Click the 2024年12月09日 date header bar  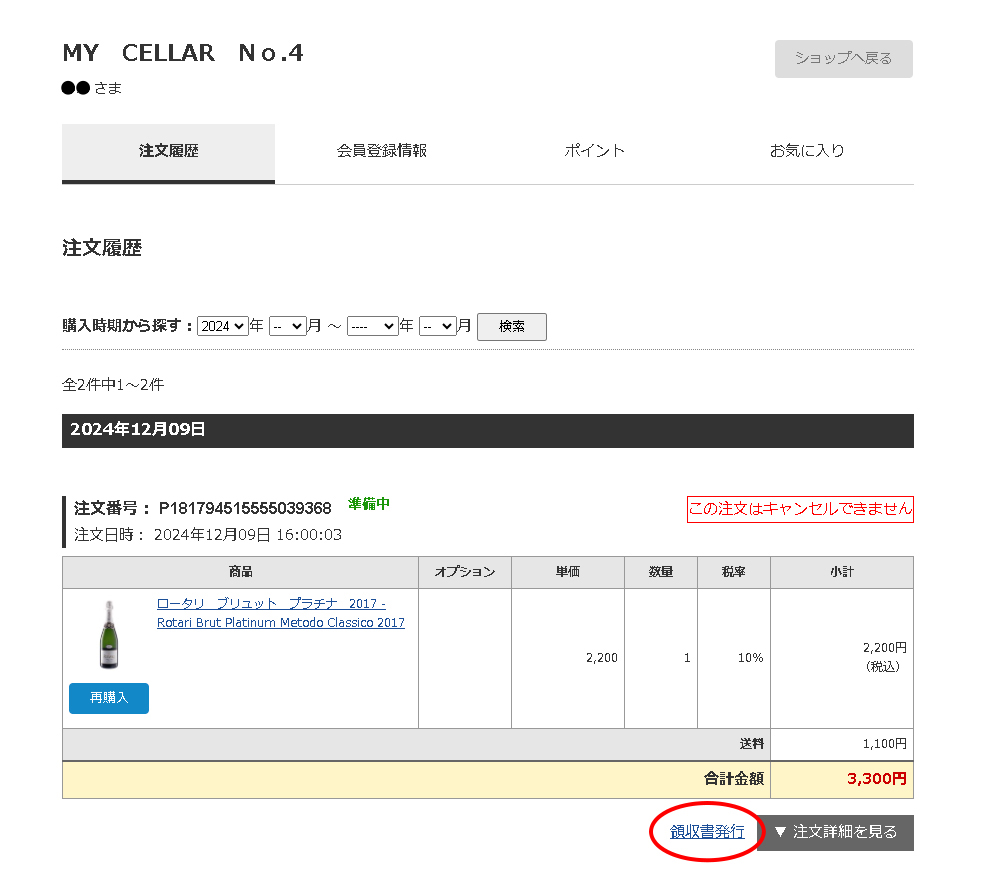[x=487, y=431]
